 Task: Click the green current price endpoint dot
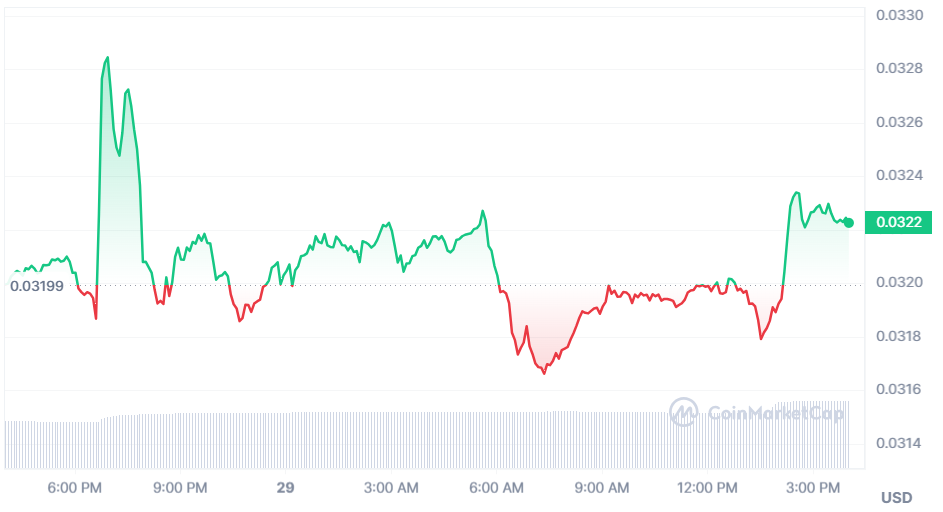pos(849,223)
